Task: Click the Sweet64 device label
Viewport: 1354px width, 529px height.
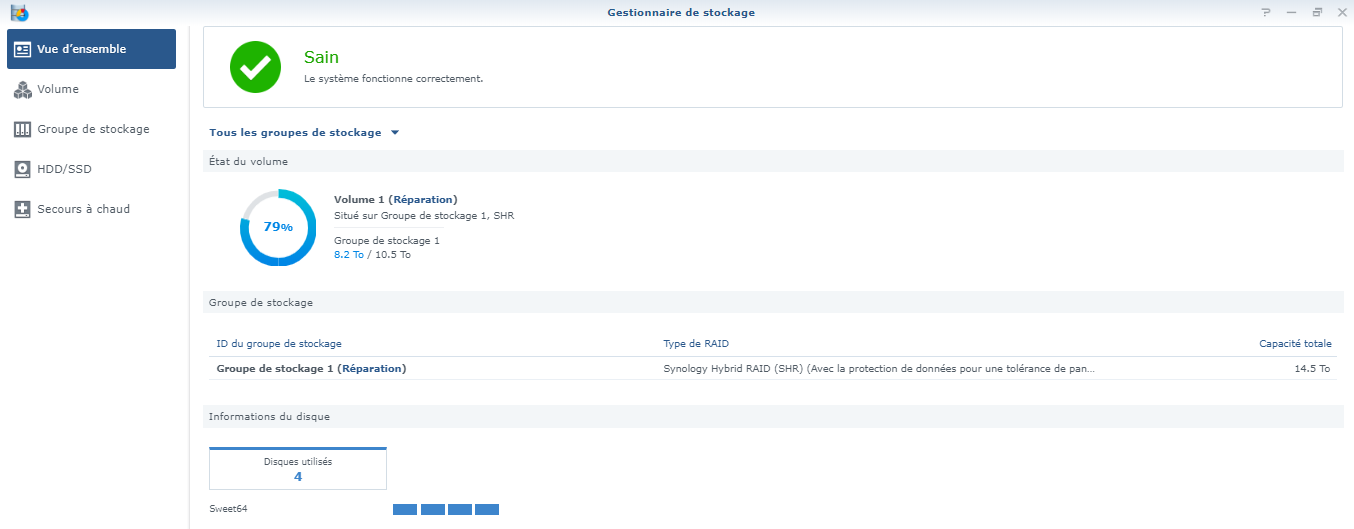Action: pos(228,509)
